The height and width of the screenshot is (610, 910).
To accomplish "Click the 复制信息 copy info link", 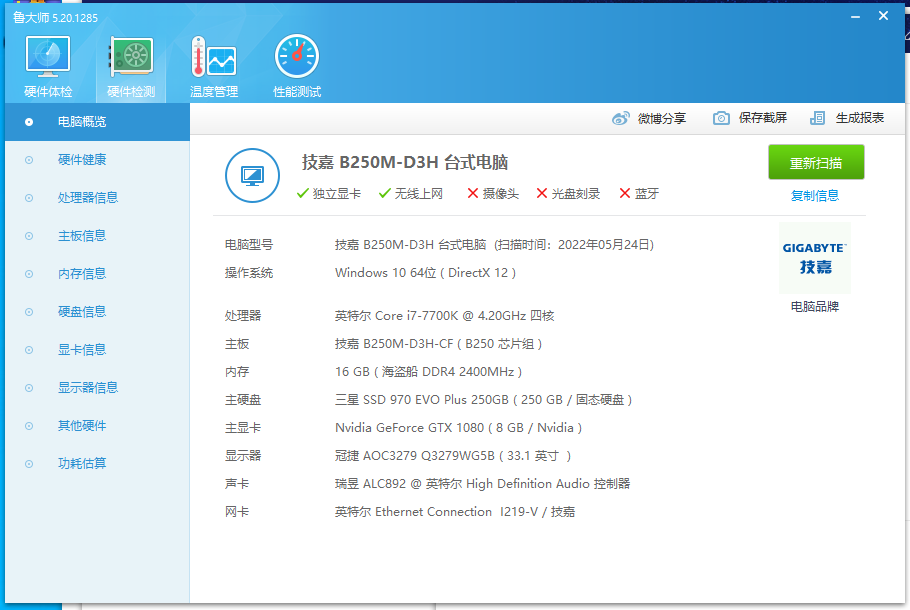I will coord(815,196).
